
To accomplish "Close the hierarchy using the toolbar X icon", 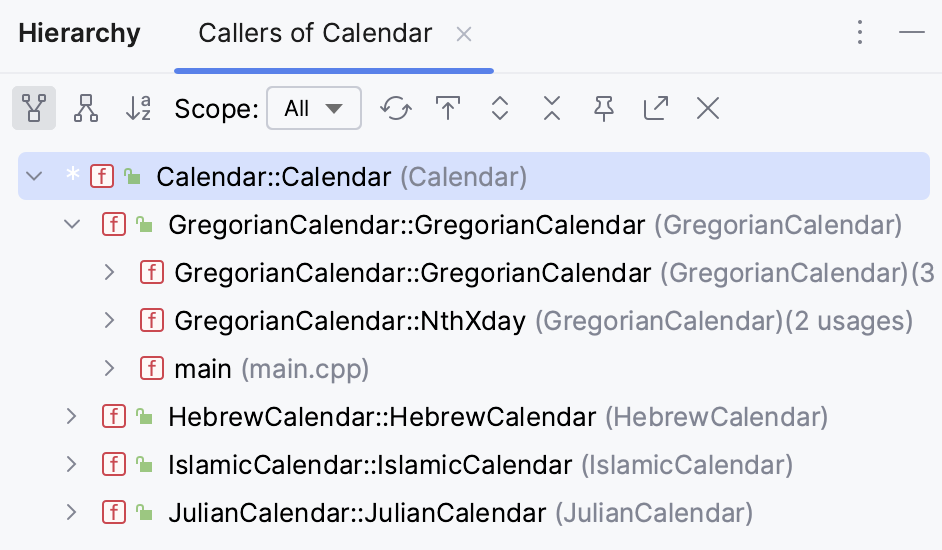I will [708, 108].
